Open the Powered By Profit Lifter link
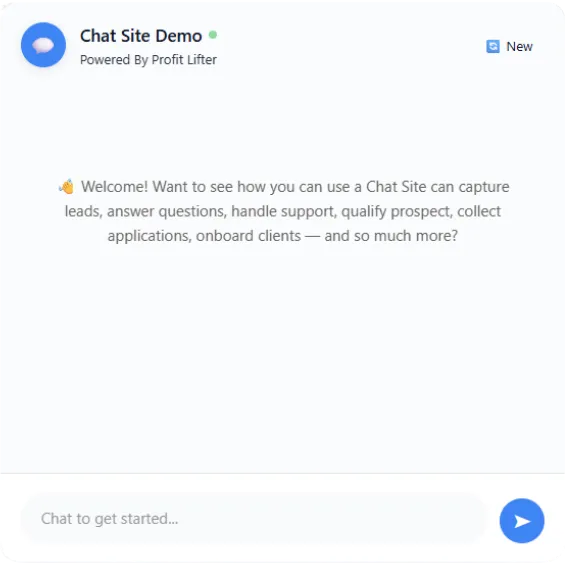Viewport: 565px width, 565px height. (148, 60)
